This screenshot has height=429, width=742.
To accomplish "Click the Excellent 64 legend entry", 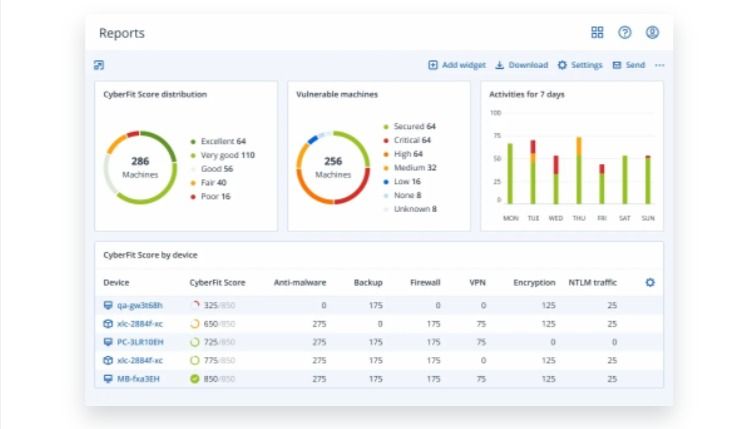I will click(x=218, y=141).
